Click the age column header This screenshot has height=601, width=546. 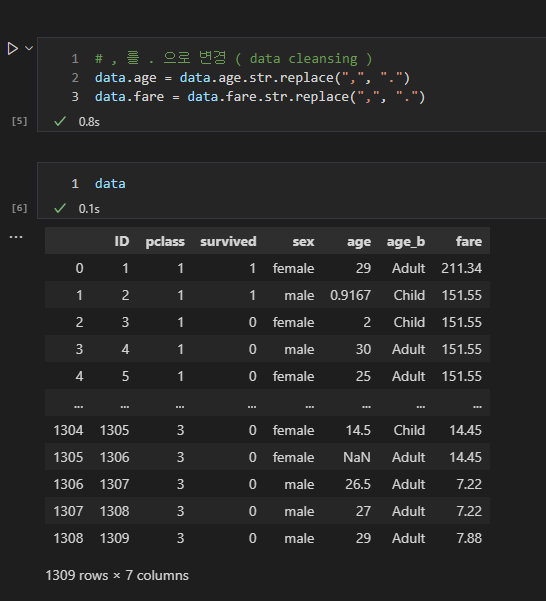(x=359, y=242)
